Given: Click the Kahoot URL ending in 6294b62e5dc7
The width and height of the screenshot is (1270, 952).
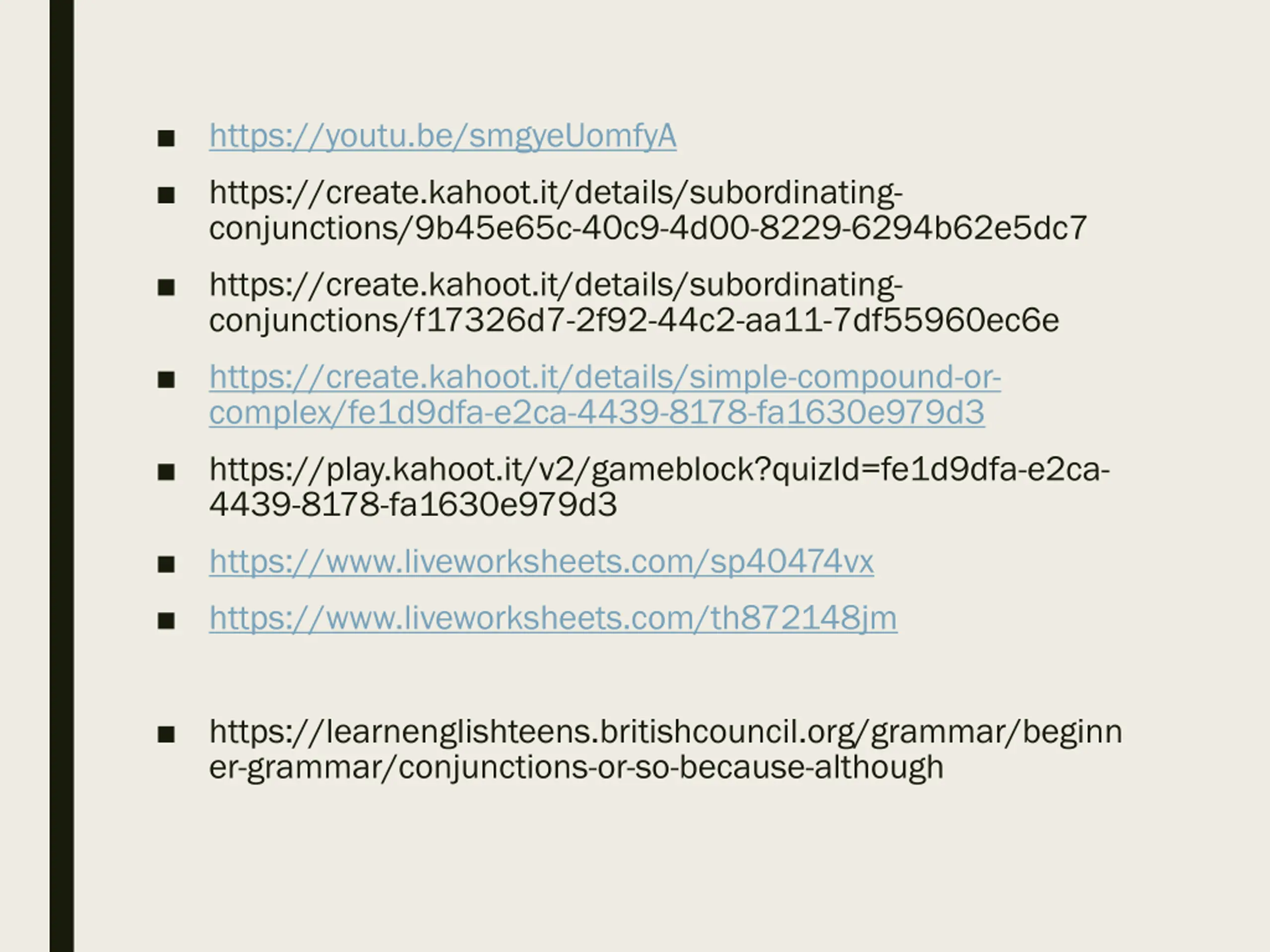Looking at the screenshot, I should (648, 211).
